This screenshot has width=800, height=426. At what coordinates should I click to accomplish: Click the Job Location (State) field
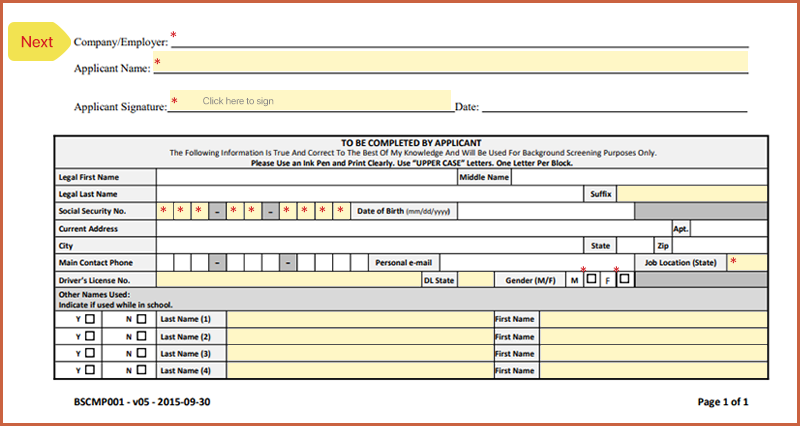click(x=747, y=262)
